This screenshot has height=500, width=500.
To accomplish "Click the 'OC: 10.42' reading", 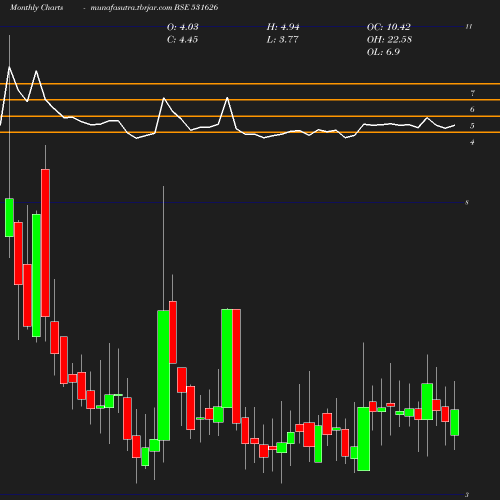I will 389,27.
